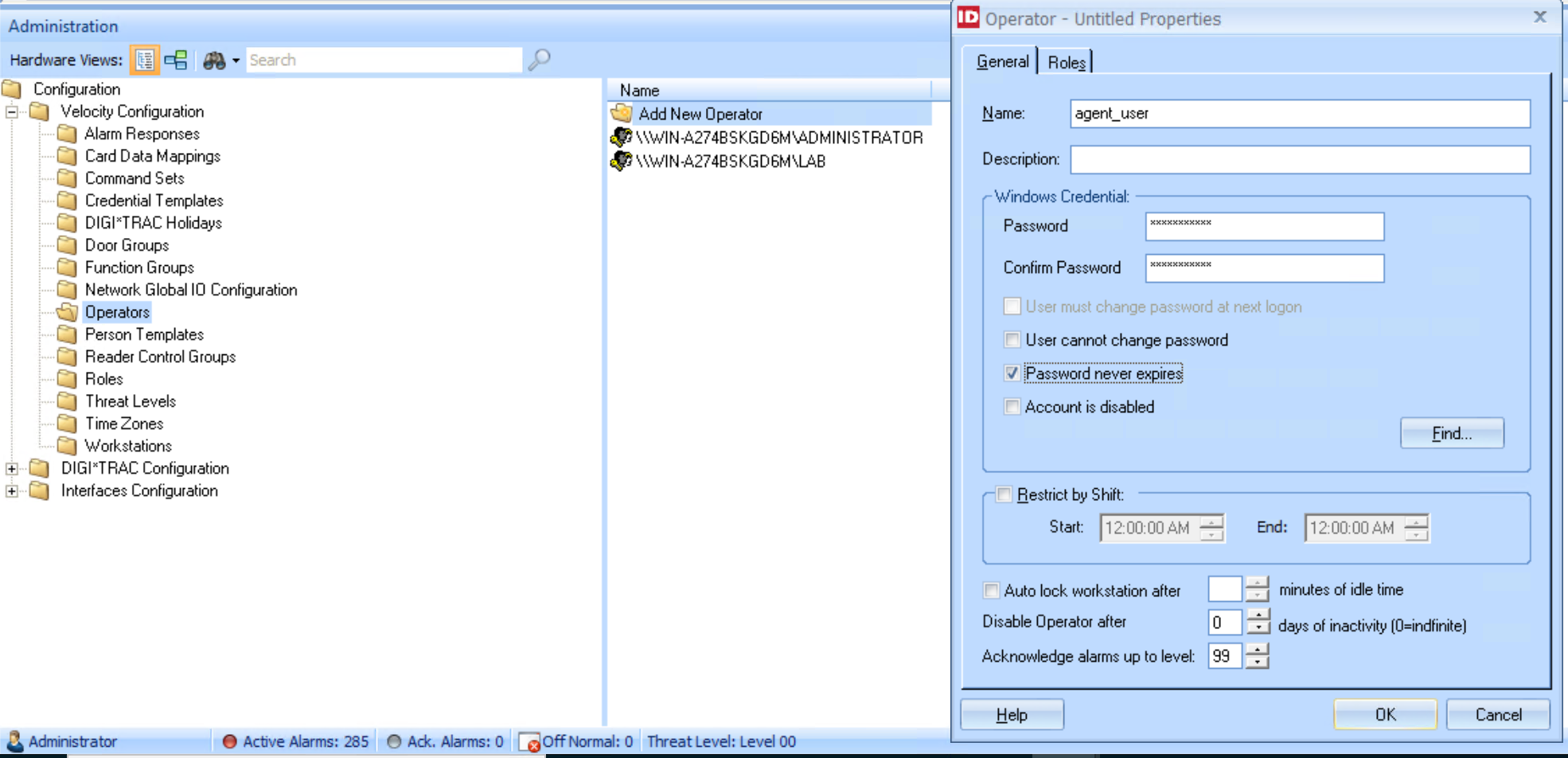Click the Reader Control Groups folder icon
Screen dimensions: 1568x758
coord(67,356)
